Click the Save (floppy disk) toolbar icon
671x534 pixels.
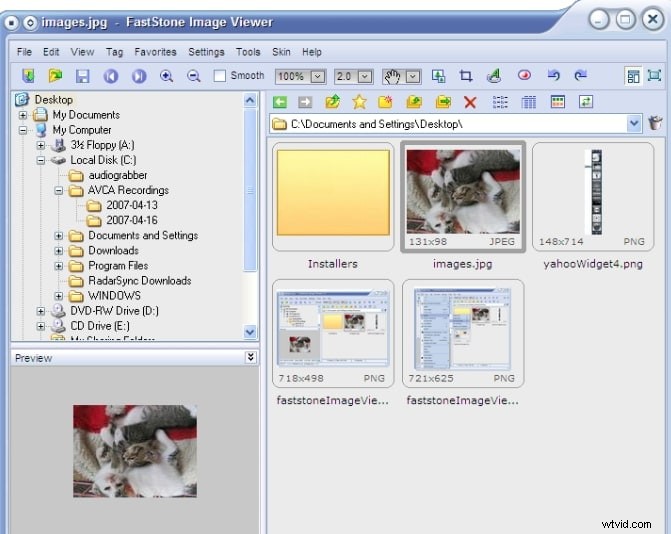point(83,76)
